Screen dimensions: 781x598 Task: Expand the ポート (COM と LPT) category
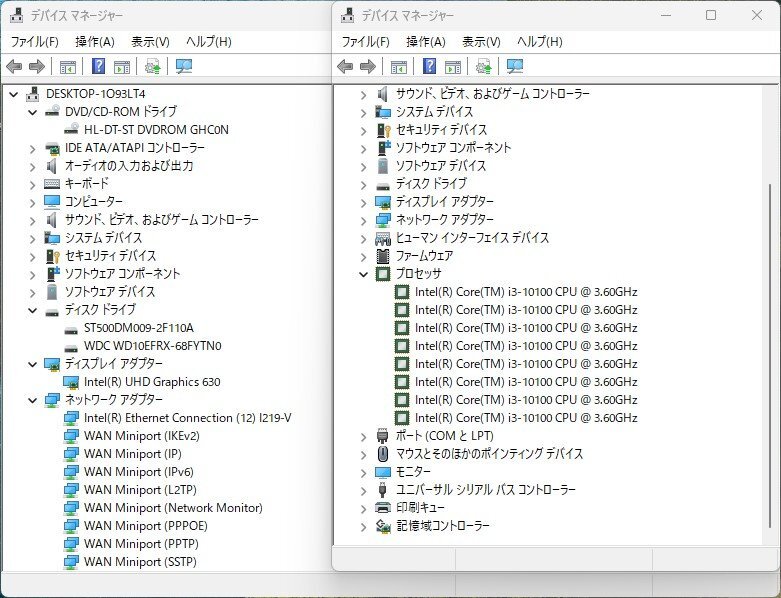pyautogui.click(x=364, y=435)
